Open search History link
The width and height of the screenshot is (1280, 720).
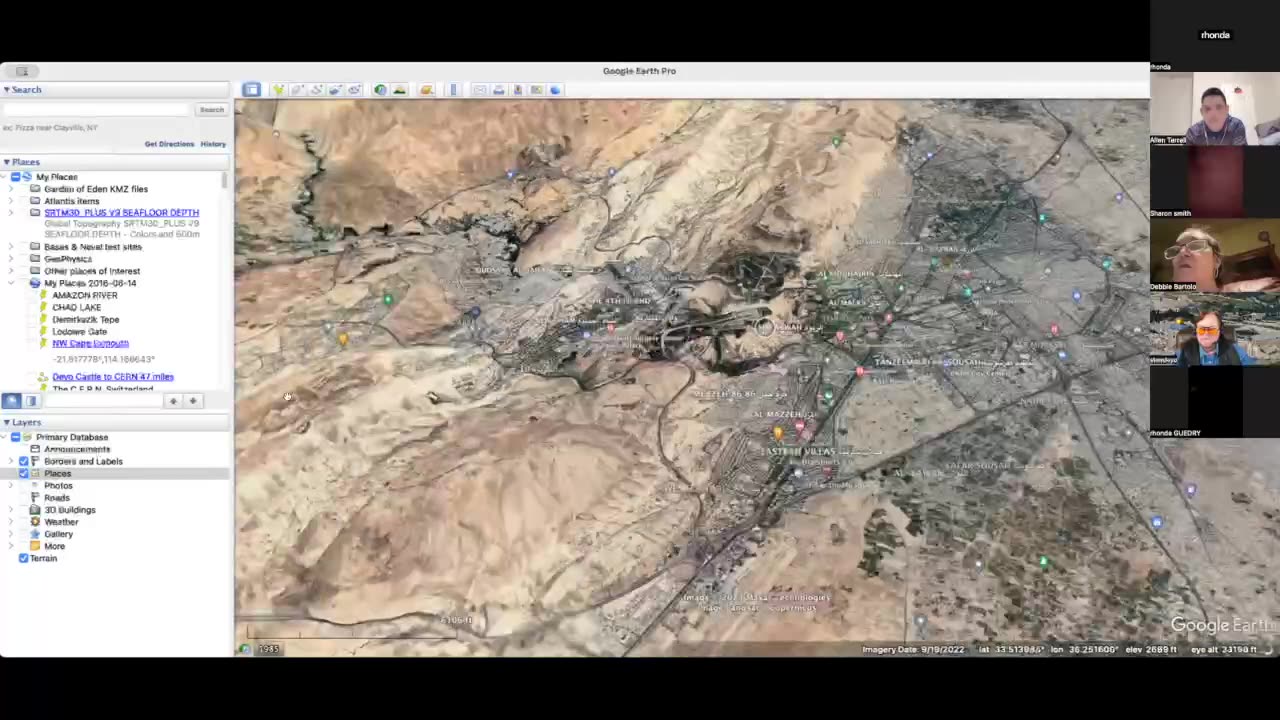(213, 144)
